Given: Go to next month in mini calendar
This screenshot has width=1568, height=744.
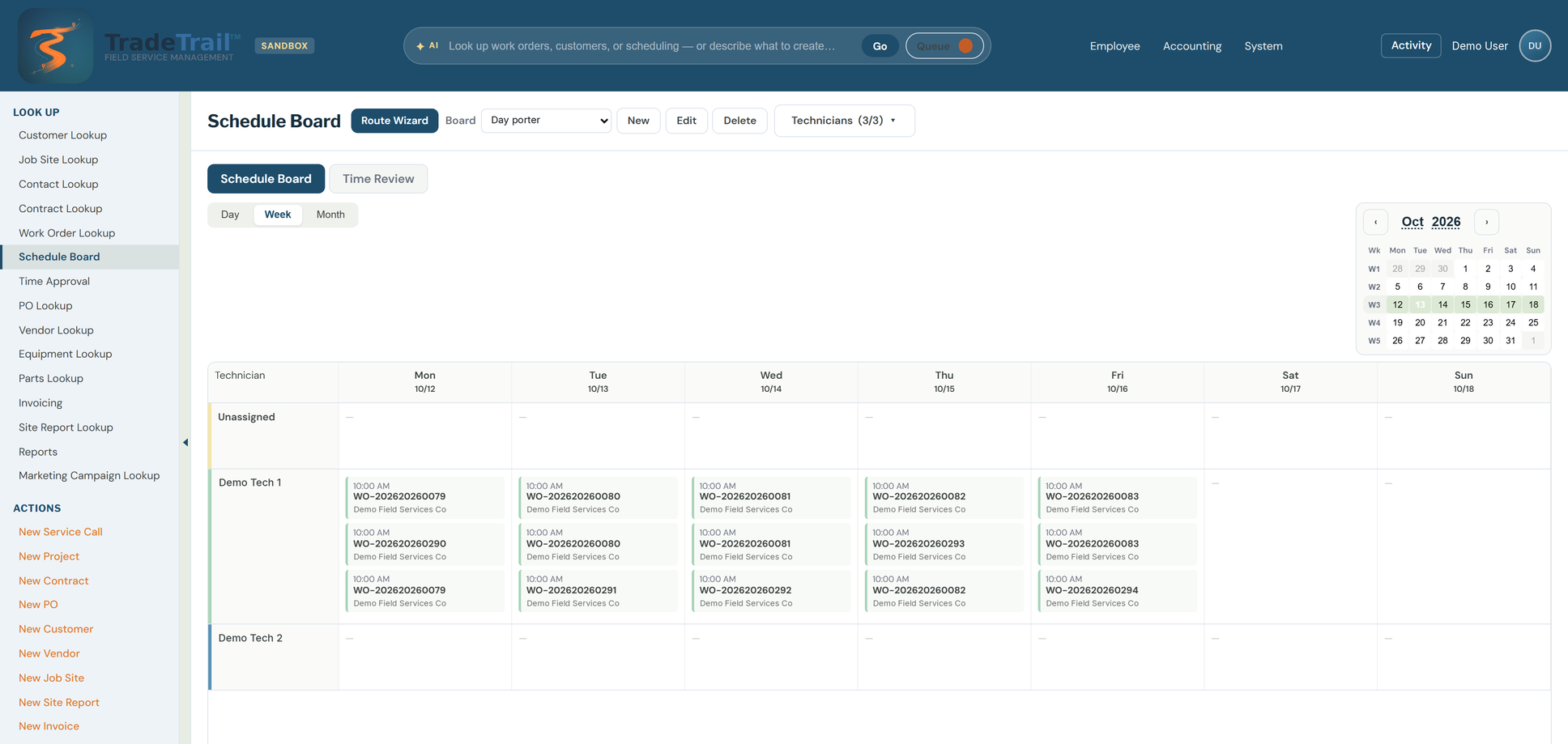Looking at the screenshot, I should (1486, 222).
